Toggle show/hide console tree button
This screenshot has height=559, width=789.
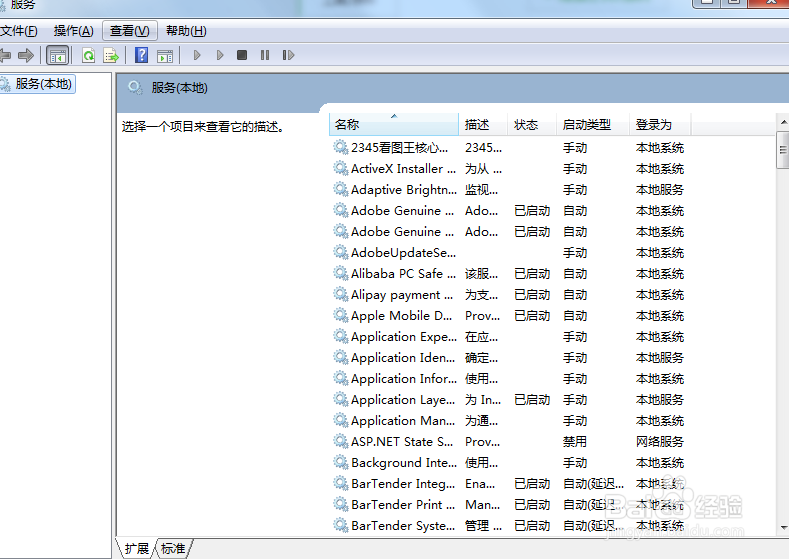pyautogui.click(x=57, y=55)
